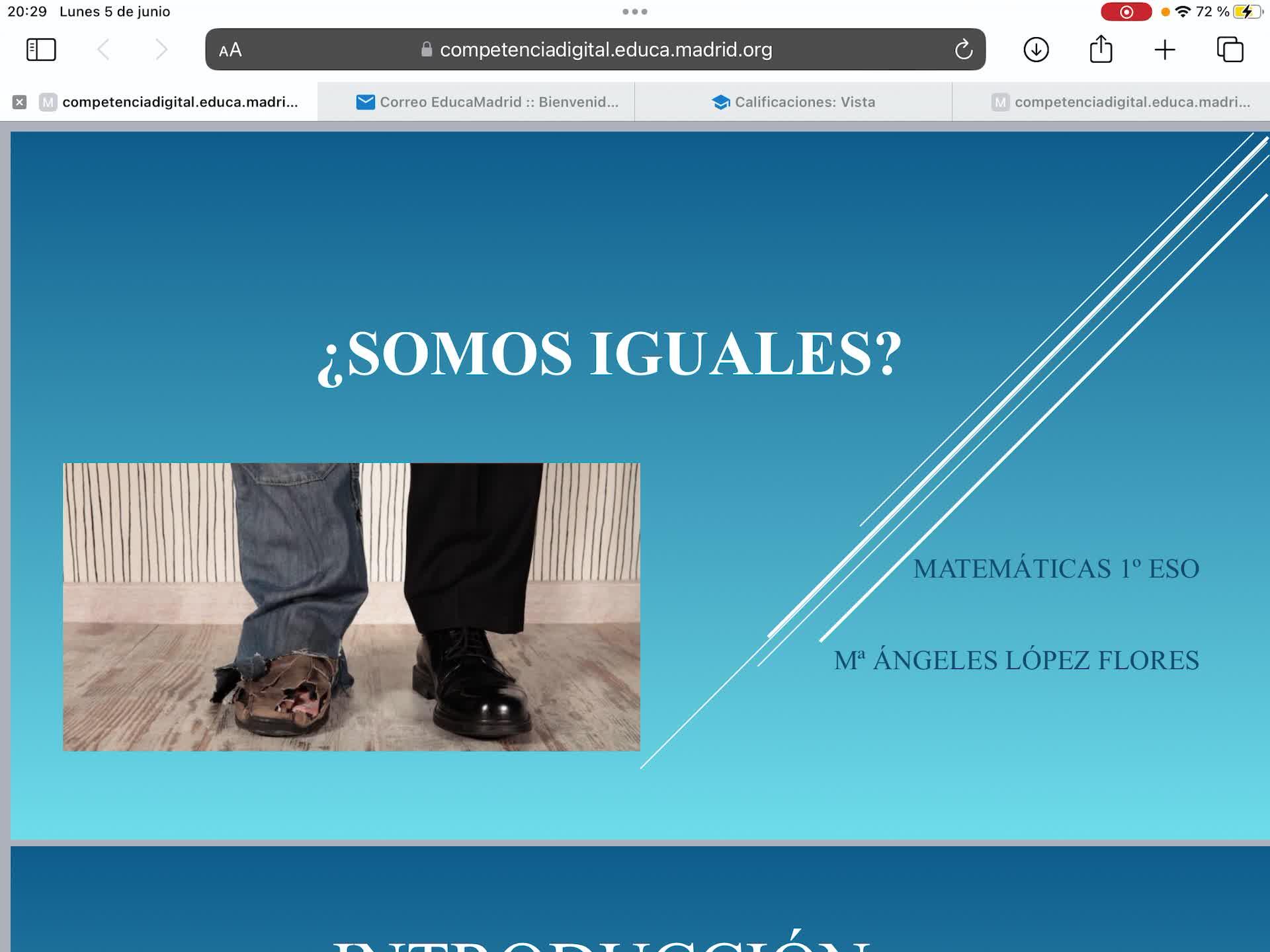The width and height of the screenshot is (1270, 952).
Task: Tap the share sheet icon
Action: coord(1101,50)
